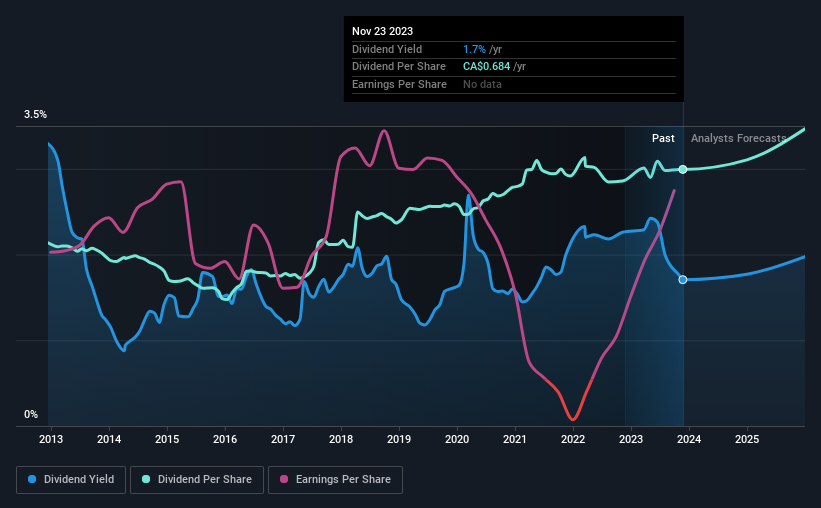Click the 2020 x-axis label

[457, 439]
